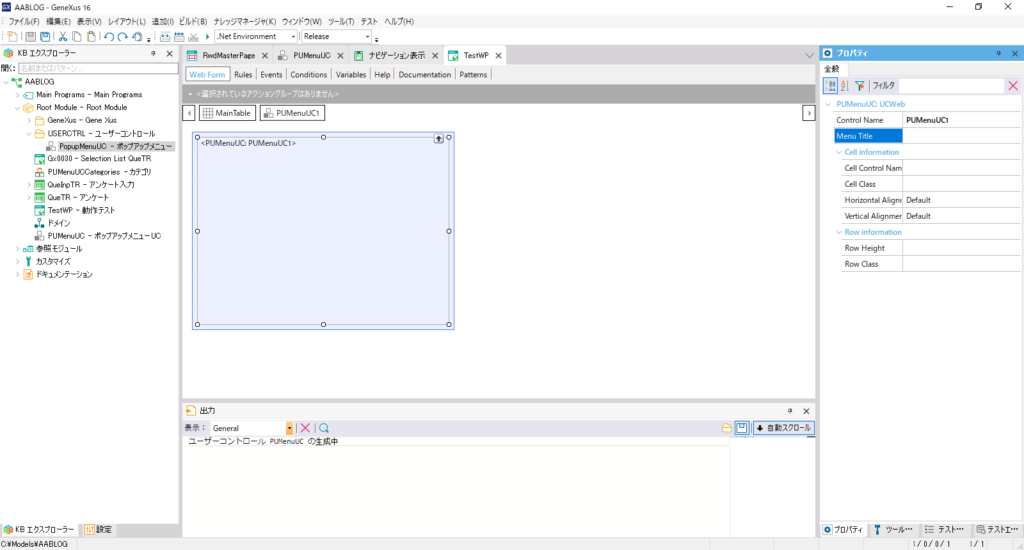Click the New Object toolbar icon
Screen dimensions: 1024x550
tap(12, 37)
